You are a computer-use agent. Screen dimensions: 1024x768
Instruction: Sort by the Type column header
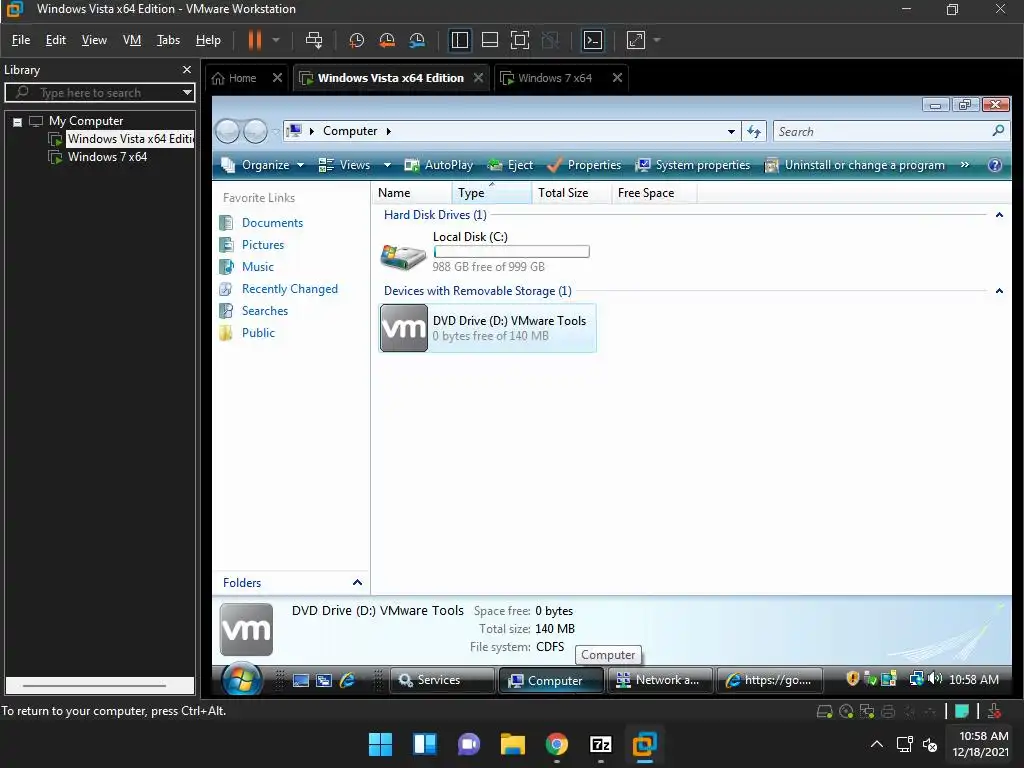pyautogui.click(x=491, y=193)
